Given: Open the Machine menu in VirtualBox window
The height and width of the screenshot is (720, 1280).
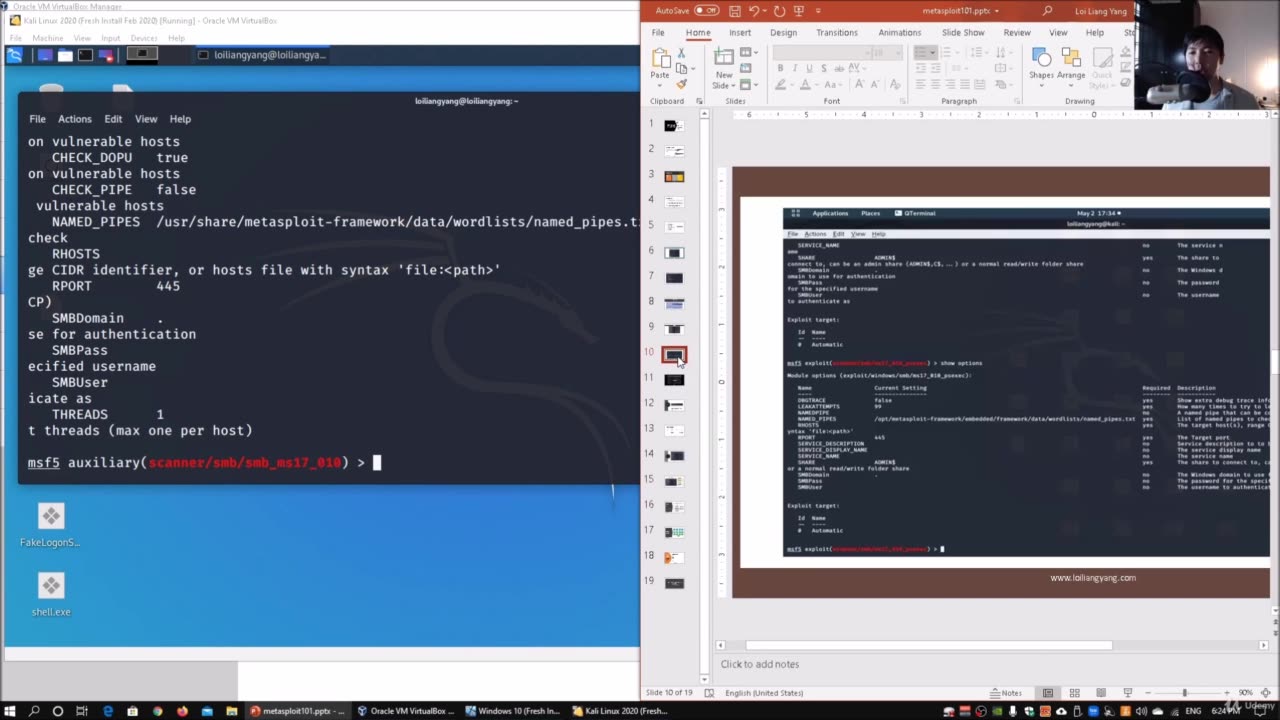Looking at the screenshot, I should (47, 38).
